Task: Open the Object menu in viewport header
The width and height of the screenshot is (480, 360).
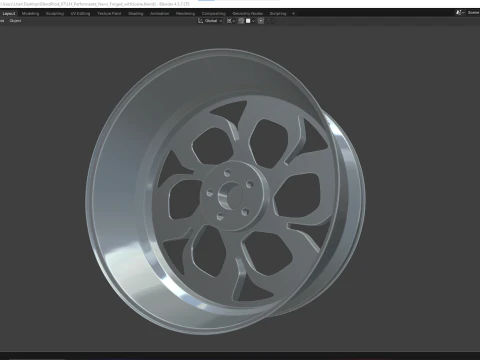Action: (x=15, y=21)
